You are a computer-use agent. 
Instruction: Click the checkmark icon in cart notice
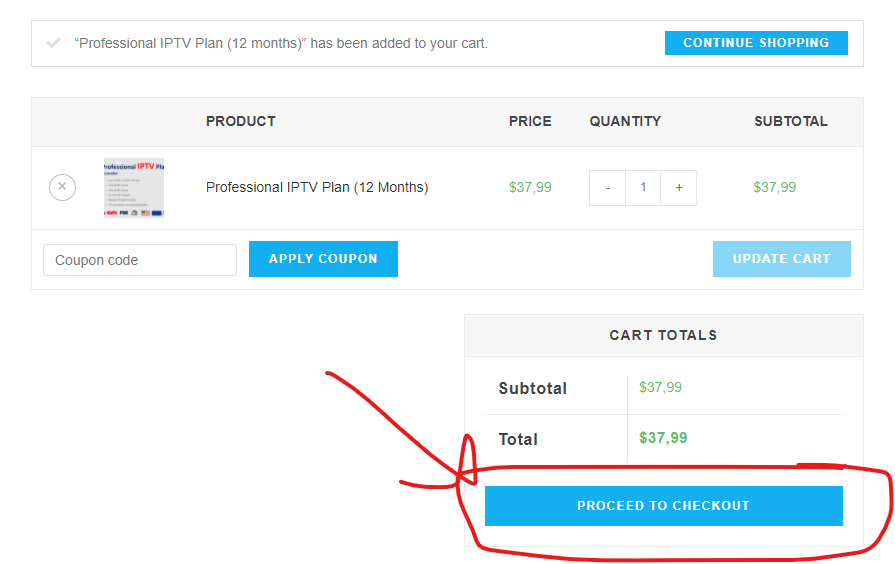pyautogui.click(x=54, y=43)
